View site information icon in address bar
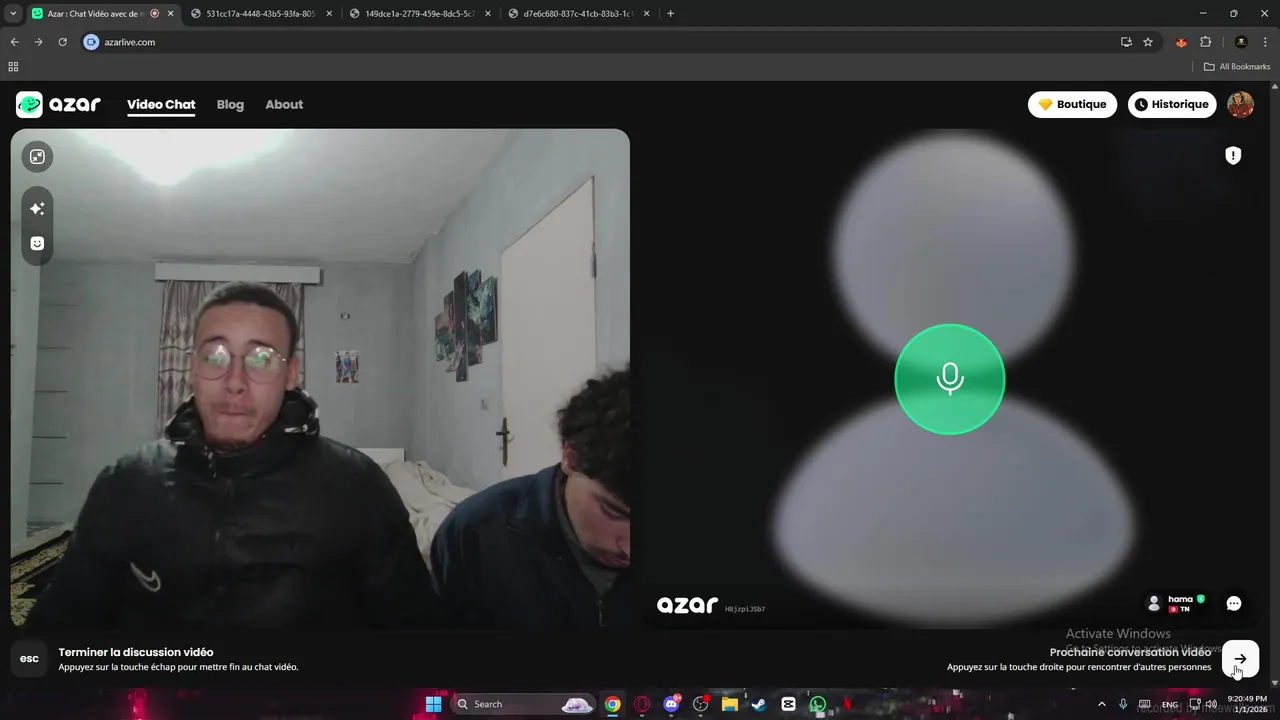The height and width of the screenshot is (720, 1280). tap(91, 42)
